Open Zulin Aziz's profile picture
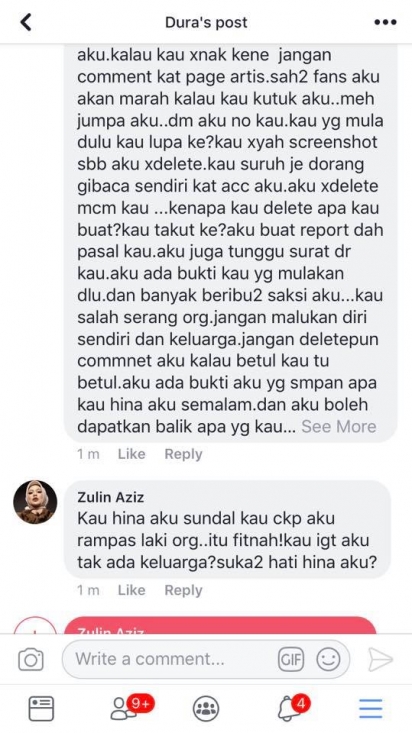 pyautogui.click(x=35, y=502)
